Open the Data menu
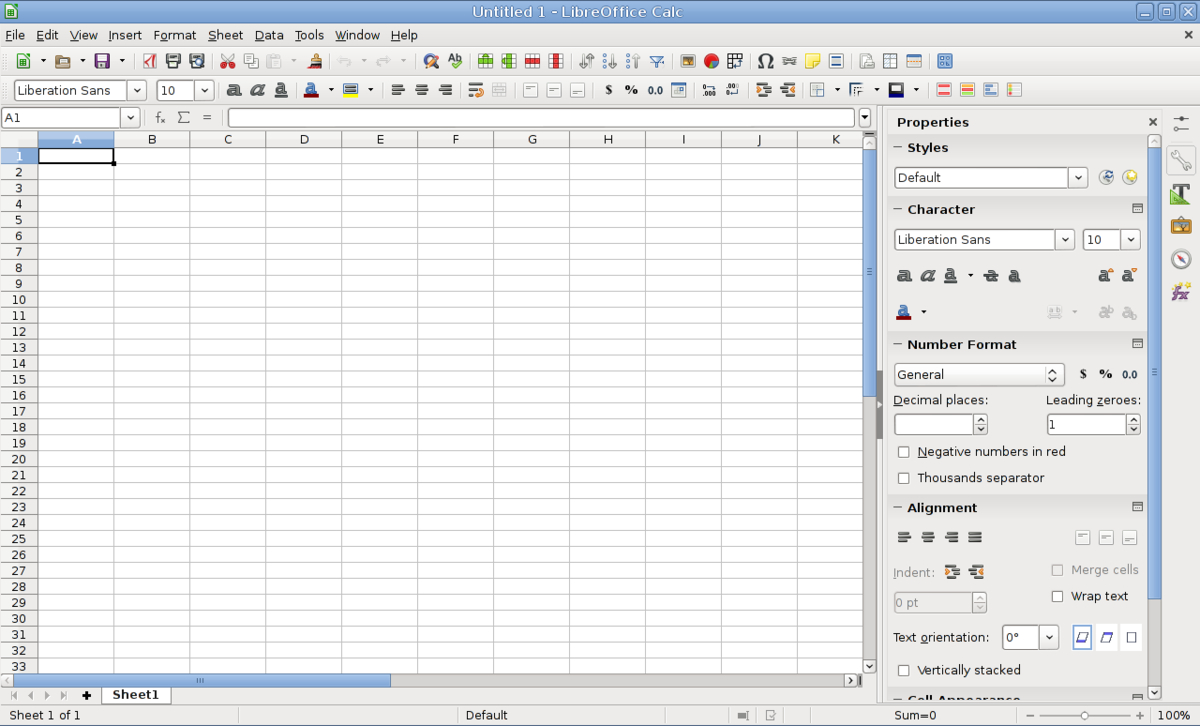 pyautogui.click(x=268, y=35)
